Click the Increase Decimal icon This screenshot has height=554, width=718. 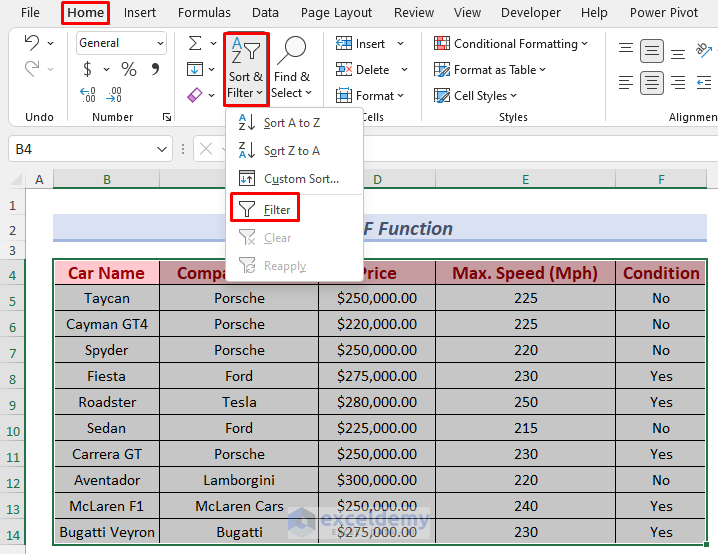87,95
